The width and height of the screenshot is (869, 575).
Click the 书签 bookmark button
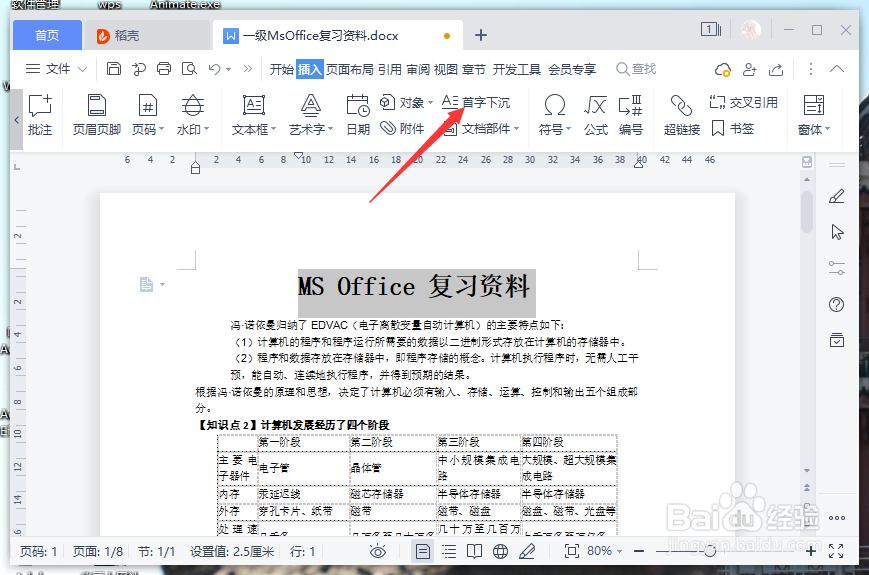733,129
